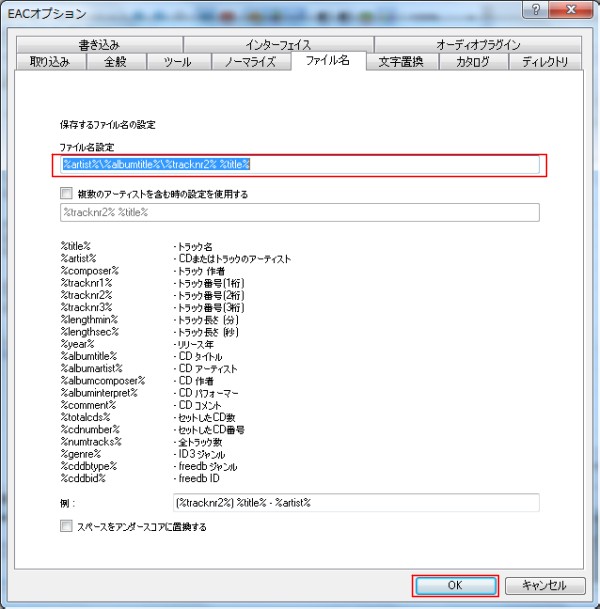Screen dimensions: 600x609
Task: Open the 取り込み tab
Action: coord(50,62)
